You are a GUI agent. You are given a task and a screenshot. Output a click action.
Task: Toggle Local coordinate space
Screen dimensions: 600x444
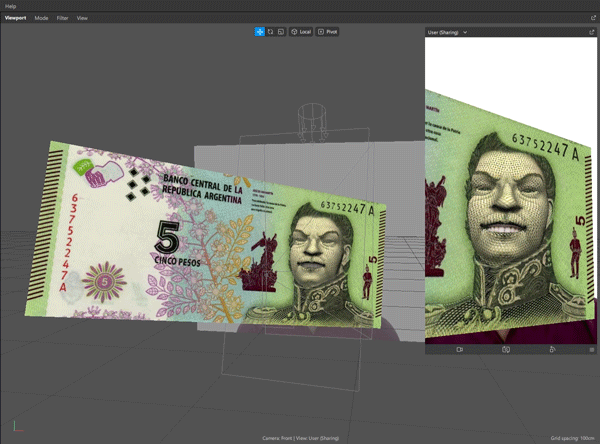click(301, 32)
